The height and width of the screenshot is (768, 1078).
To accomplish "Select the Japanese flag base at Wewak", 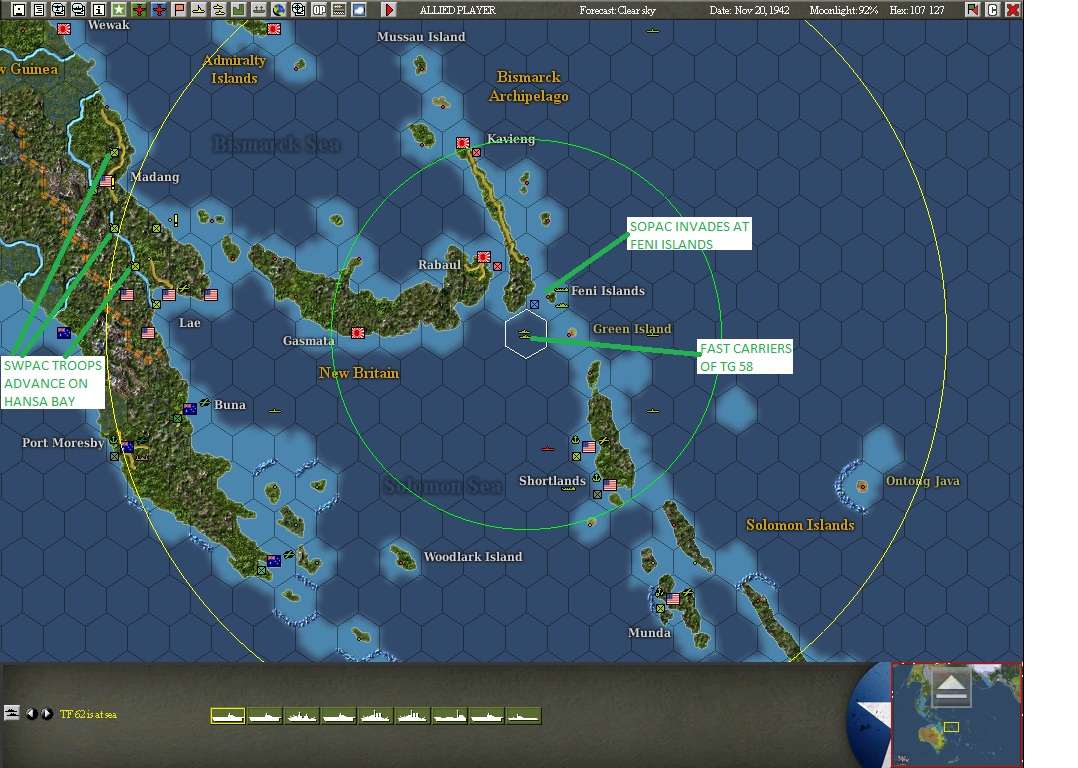I will [x=64, y=29].
